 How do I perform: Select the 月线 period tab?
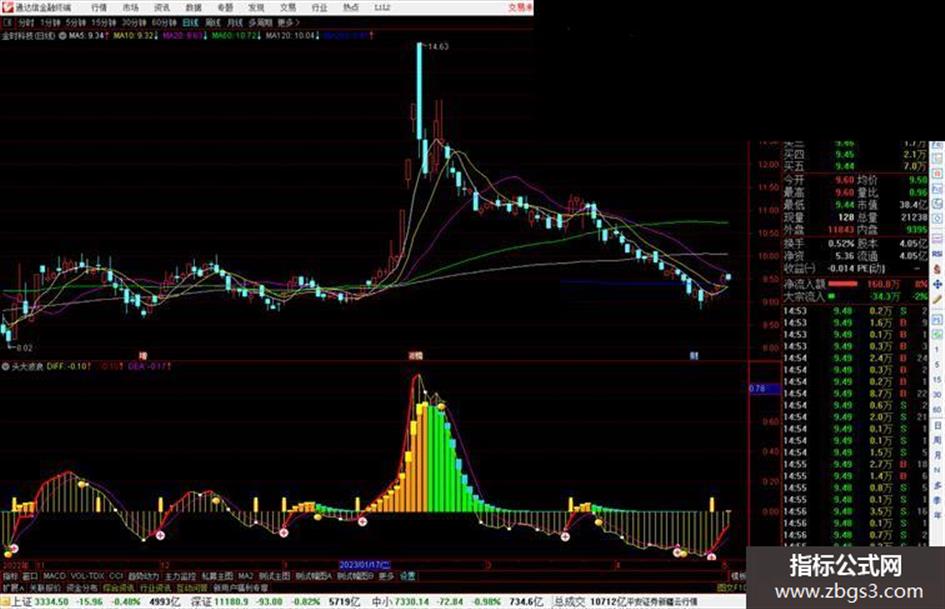point(234,22)
